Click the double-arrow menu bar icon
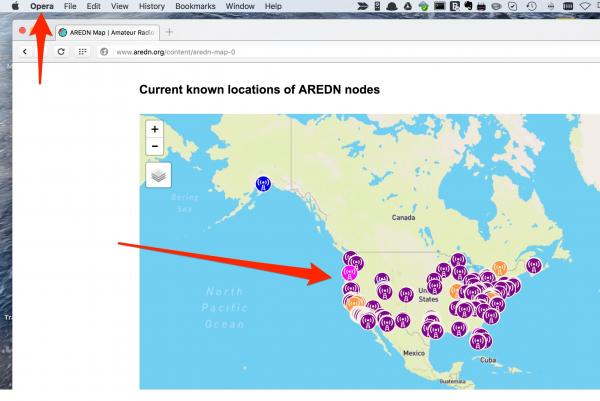600x401 pixels. pyautogui.click(x=362, y=6)
